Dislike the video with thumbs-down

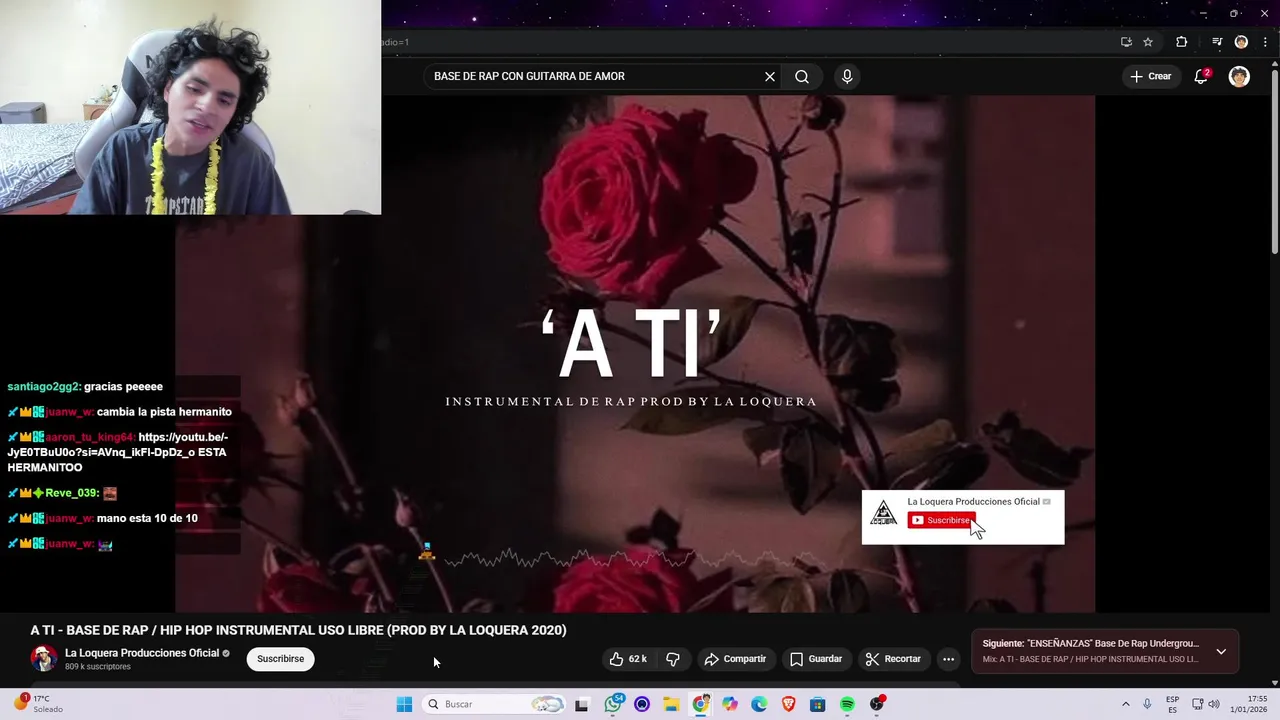click(x=673, y=659)
